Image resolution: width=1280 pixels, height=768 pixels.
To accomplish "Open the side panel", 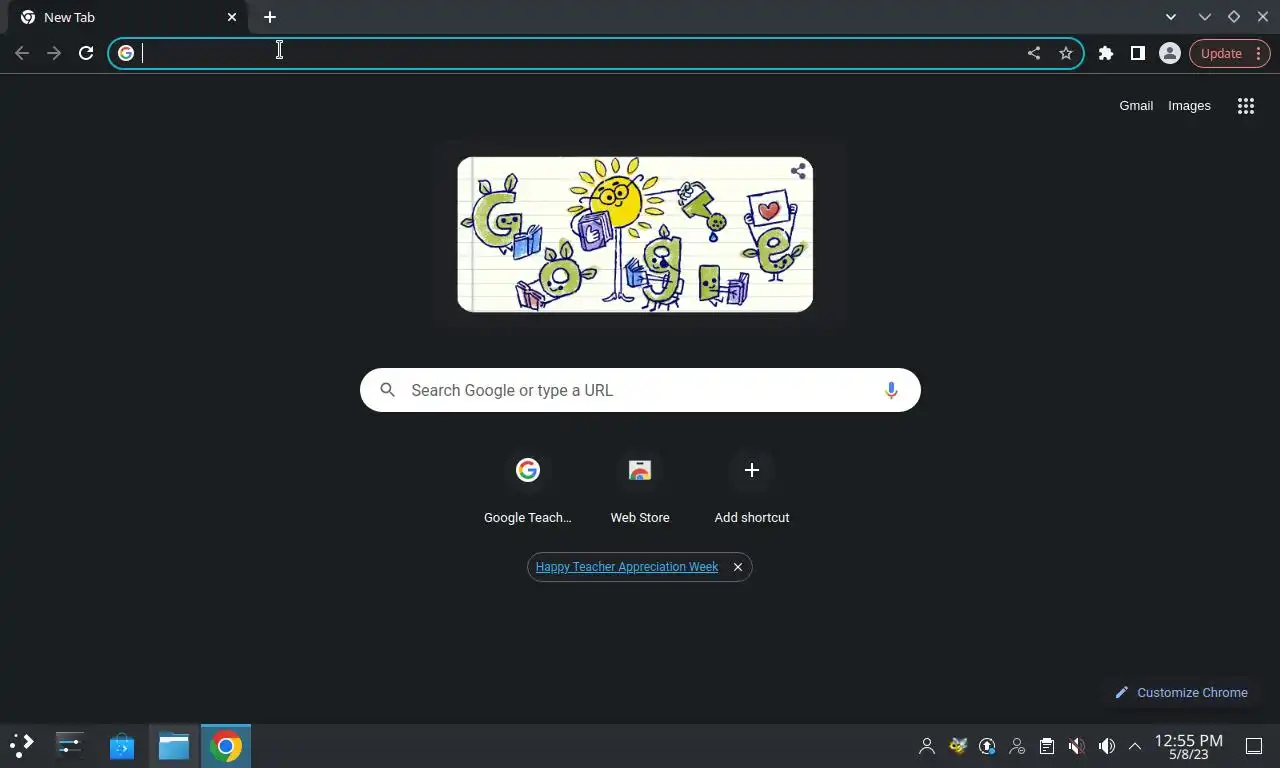I will pos(1137,53).
